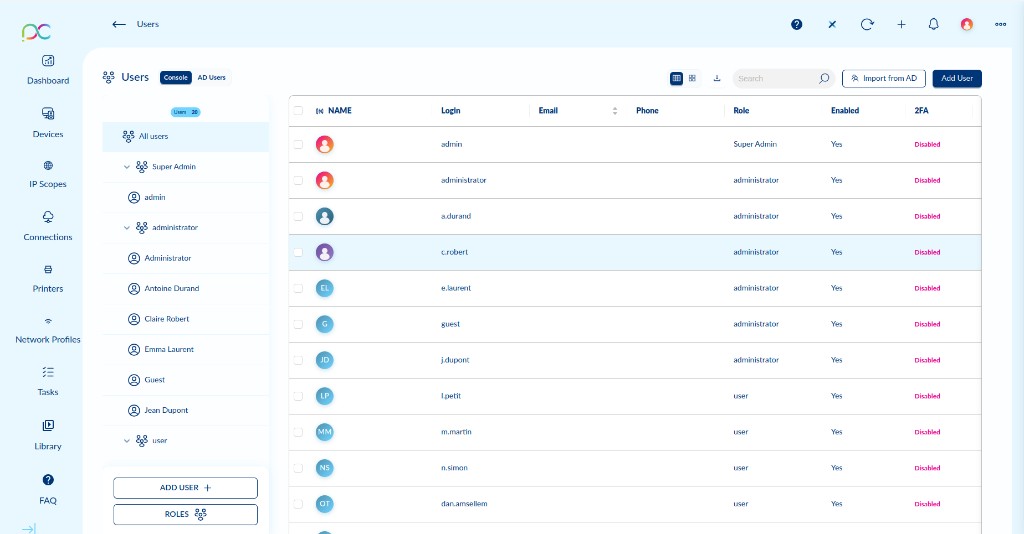Check the box for e.laurent row
1024x534 pixels.
pos(298,288)
